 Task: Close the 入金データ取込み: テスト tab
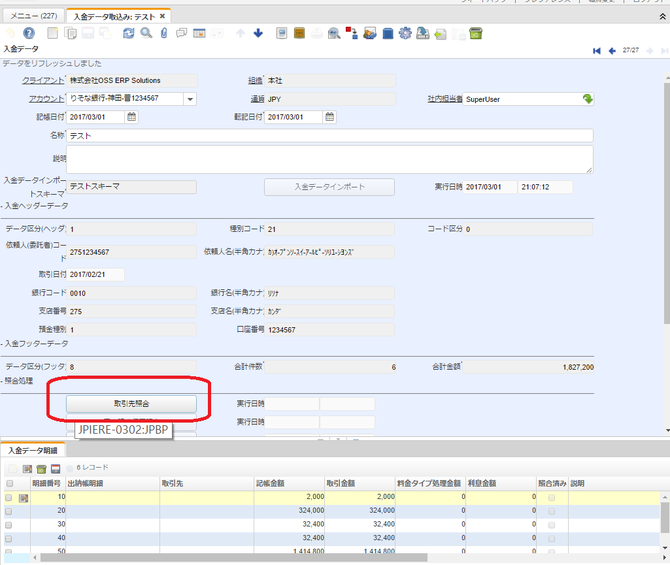click(162, 16)
